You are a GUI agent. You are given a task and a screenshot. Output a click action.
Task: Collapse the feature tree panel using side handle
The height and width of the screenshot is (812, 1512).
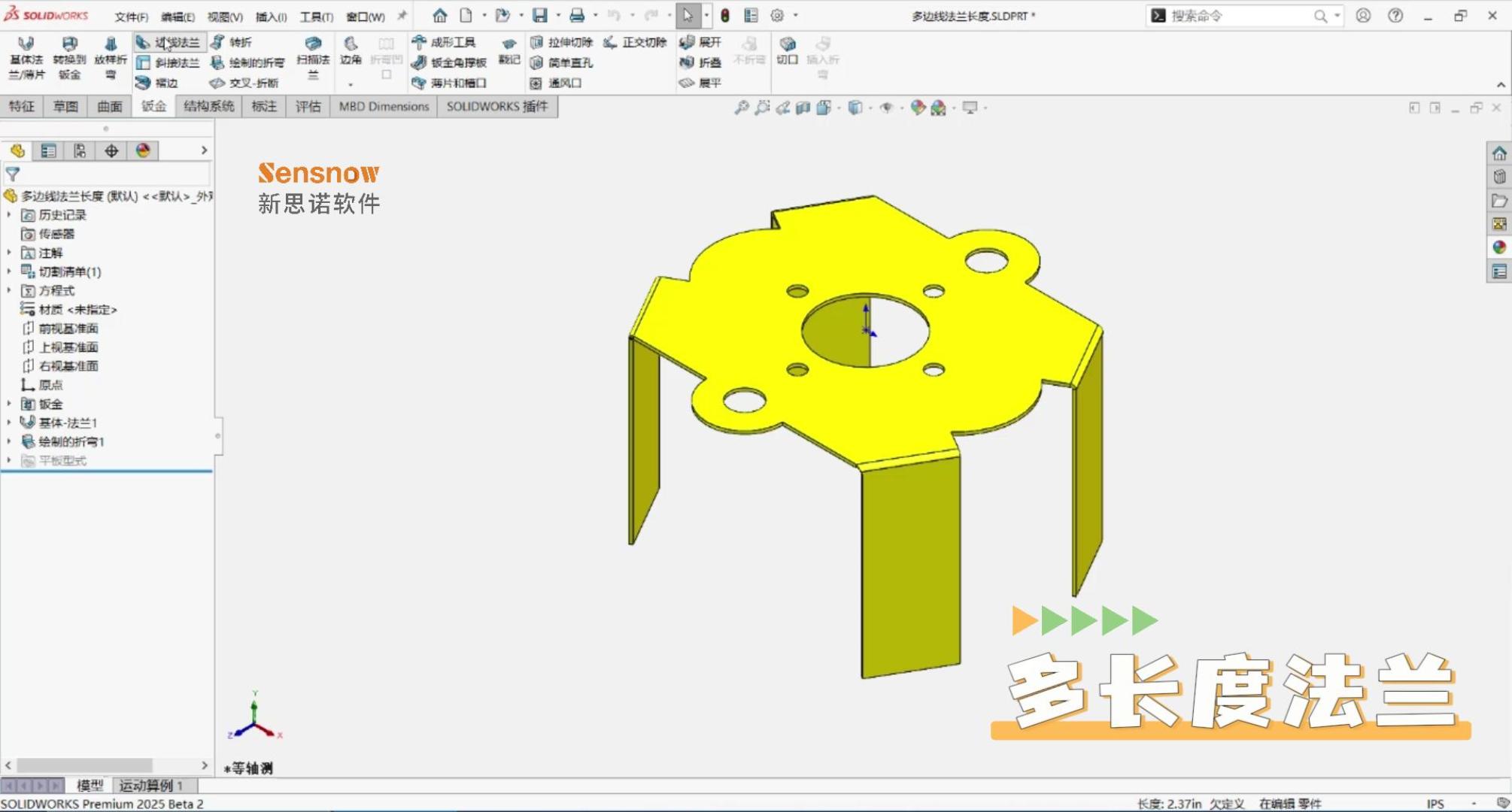218,436
